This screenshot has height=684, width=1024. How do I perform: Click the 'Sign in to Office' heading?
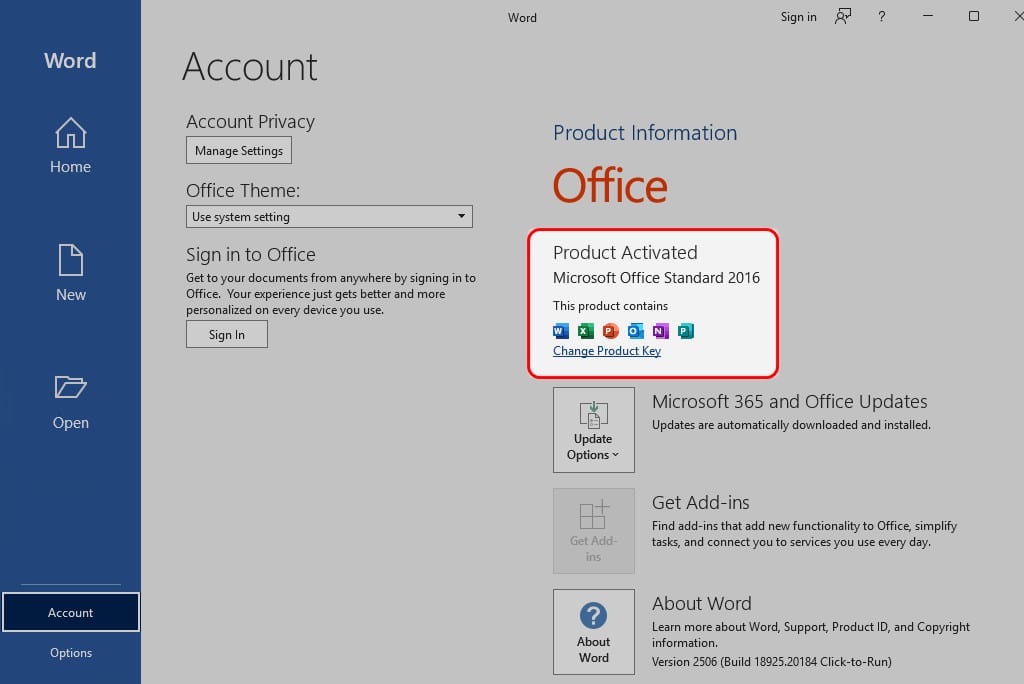(251, 254)
